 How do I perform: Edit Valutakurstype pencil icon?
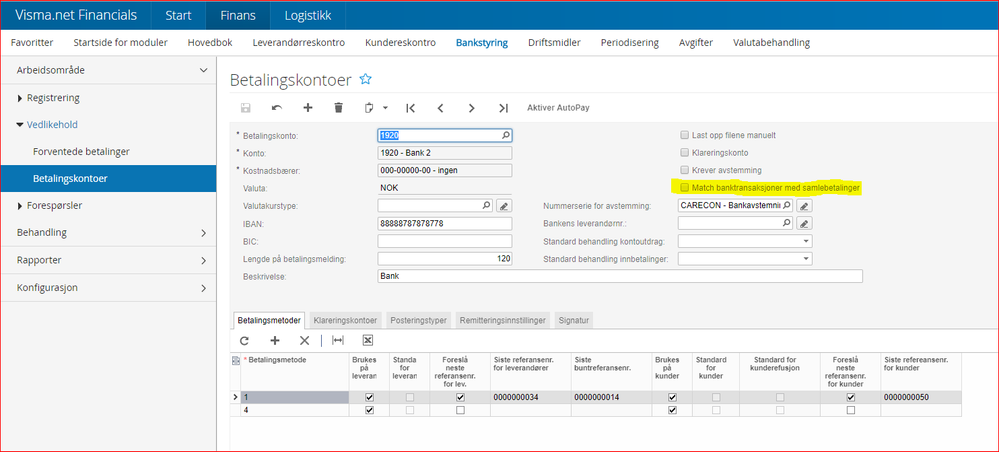tap(504, 206)
